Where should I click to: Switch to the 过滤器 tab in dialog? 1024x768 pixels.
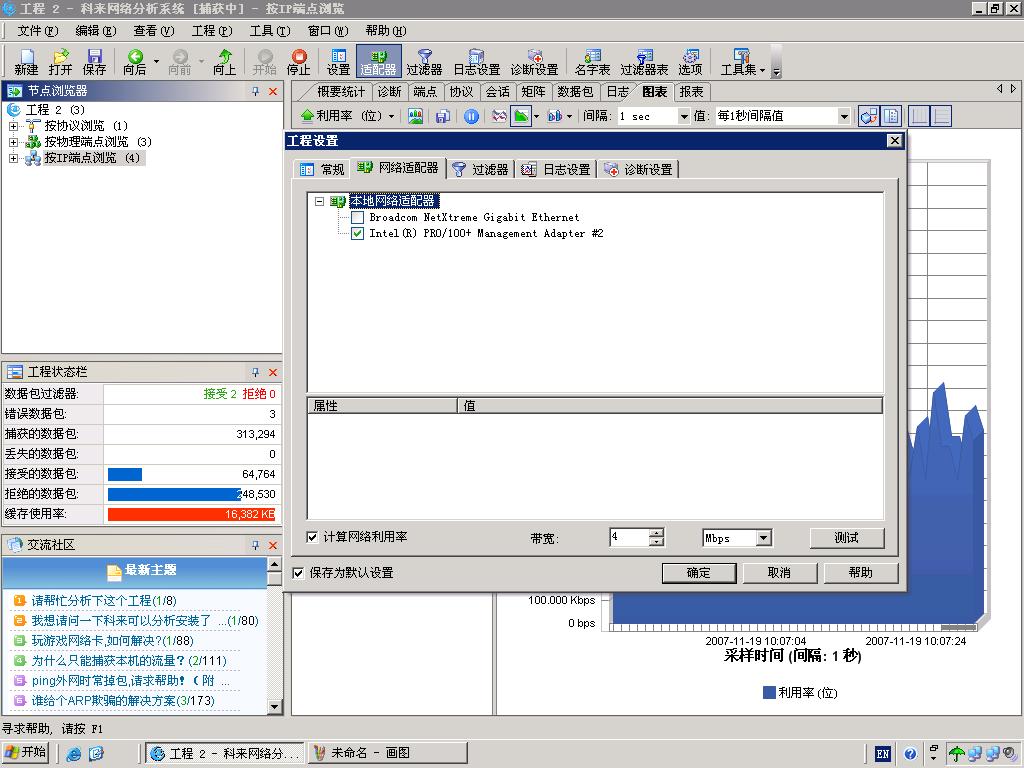(x=480, y=169)
